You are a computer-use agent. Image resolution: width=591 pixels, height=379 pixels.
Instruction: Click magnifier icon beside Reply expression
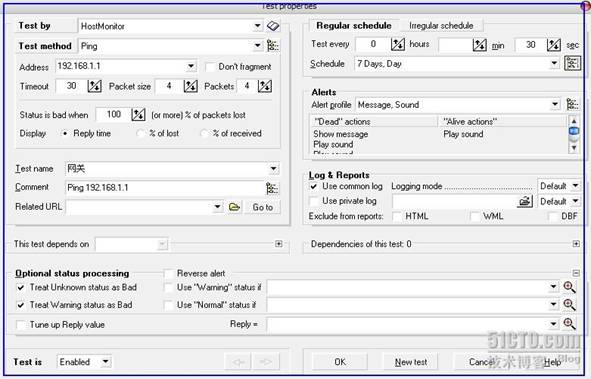click(569, 324)
